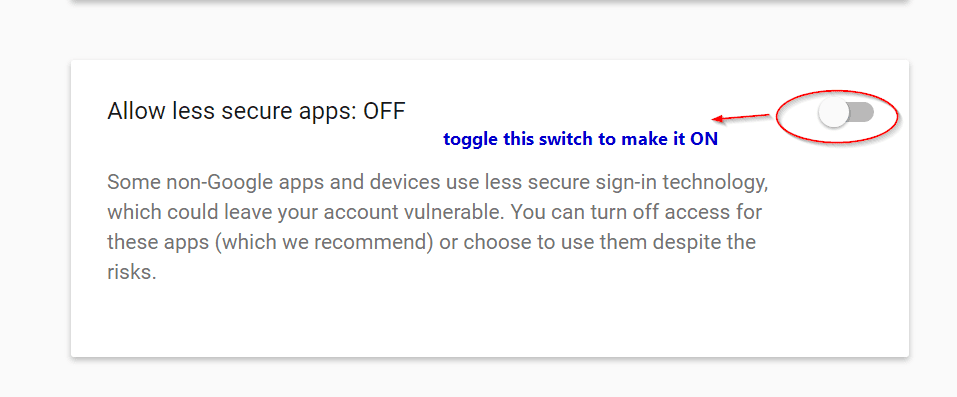
Task: Click the partial card edge at top
Action: click(488, 1)
